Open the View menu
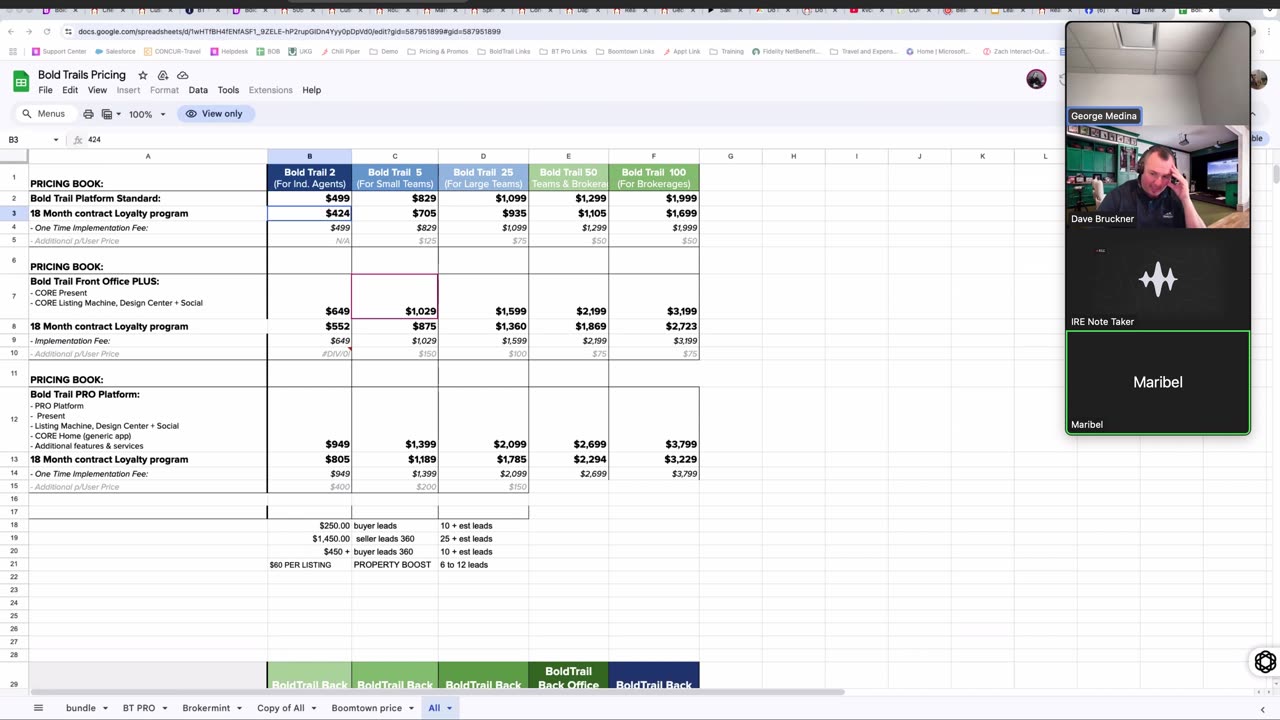Screen dimensions: 1280x720 [x=97, y=90]
